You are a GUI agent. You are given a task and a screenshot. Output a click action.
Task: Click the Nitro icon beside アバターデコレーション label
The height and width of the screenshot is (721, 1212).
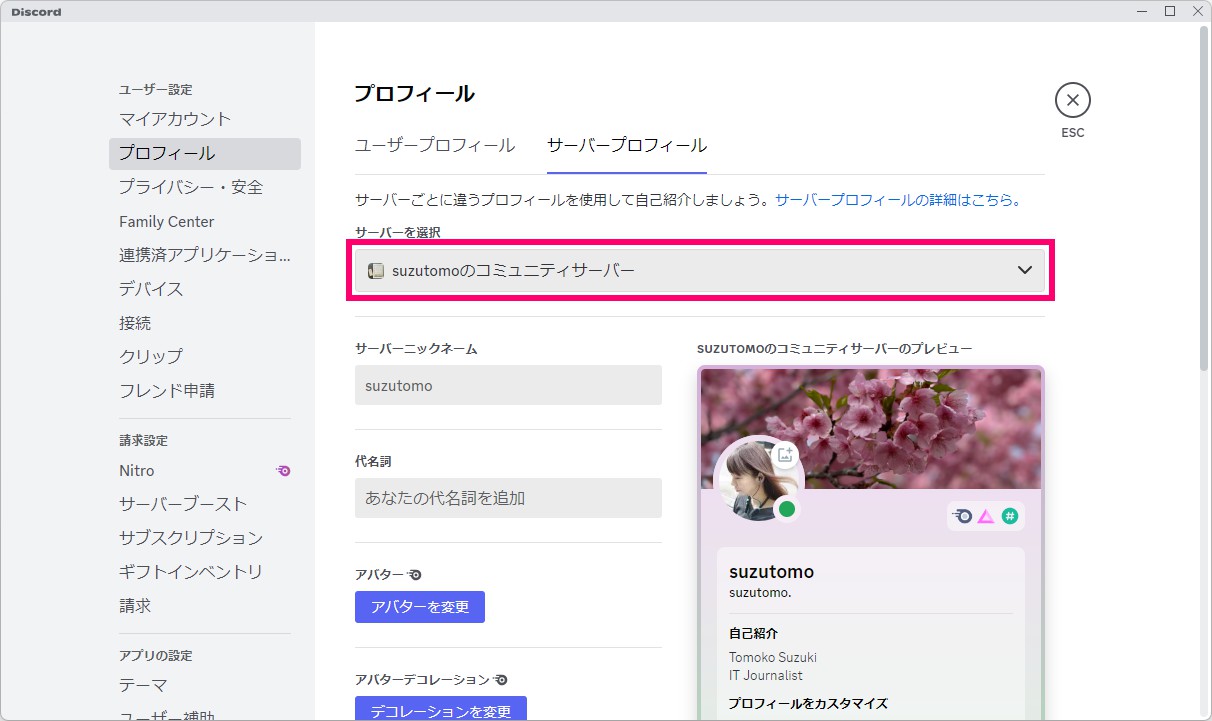501,680
